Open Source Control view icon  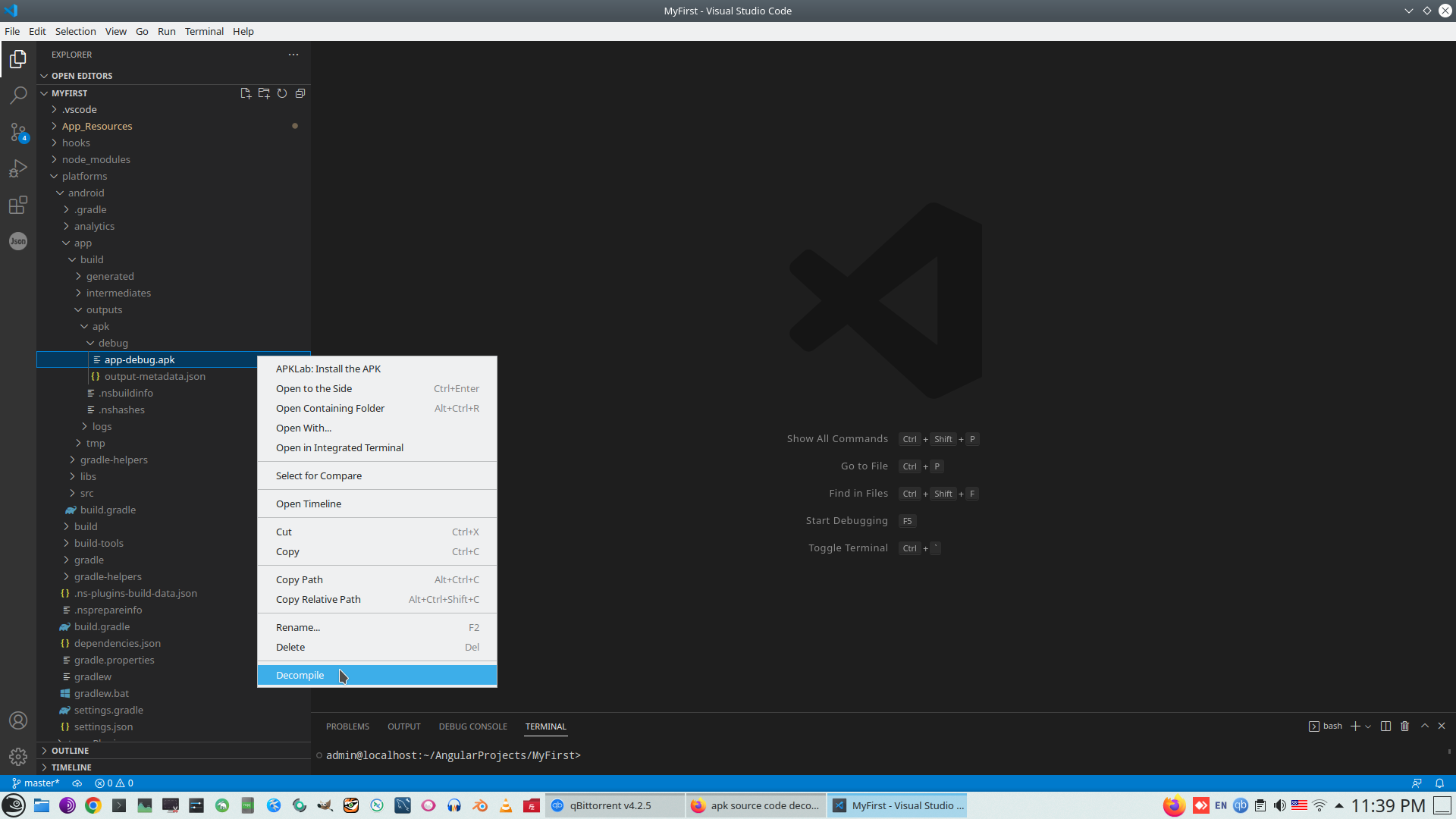coord(18,132)
